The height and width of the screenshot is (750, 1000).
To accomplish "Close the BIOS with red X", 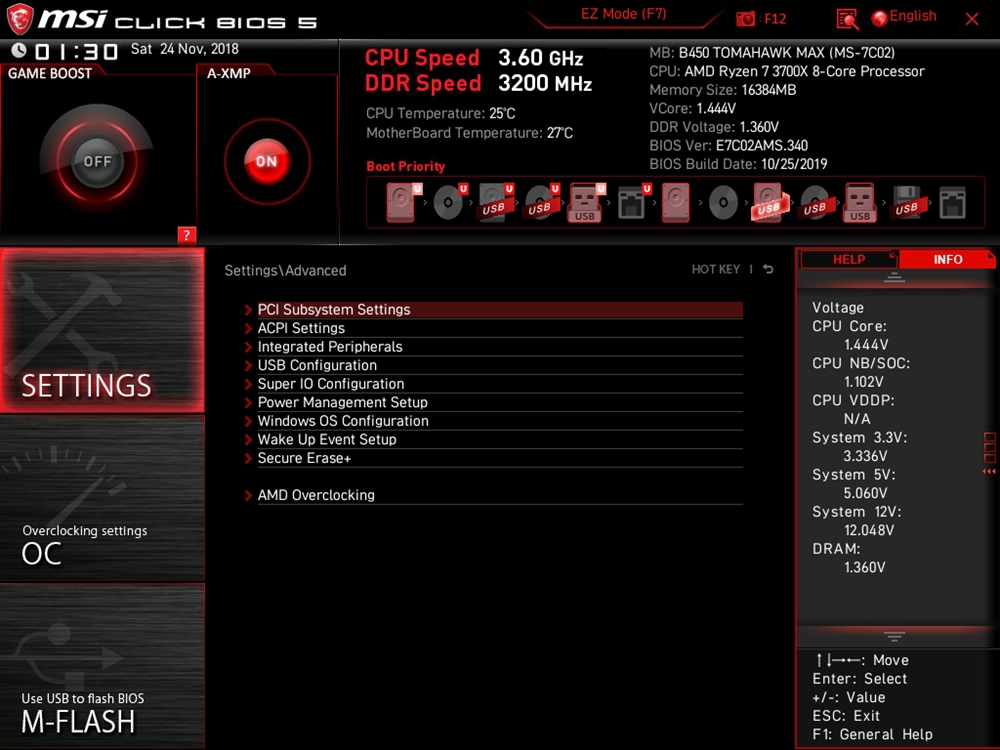I will coord(972,19).
